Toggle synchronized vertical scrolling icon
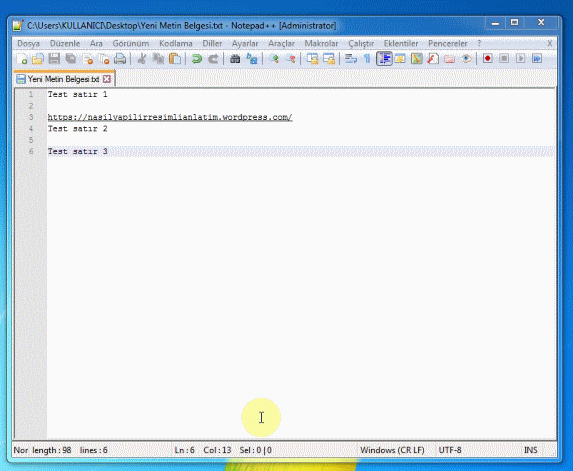Screen dimensions: 573x471 [312, 58]
